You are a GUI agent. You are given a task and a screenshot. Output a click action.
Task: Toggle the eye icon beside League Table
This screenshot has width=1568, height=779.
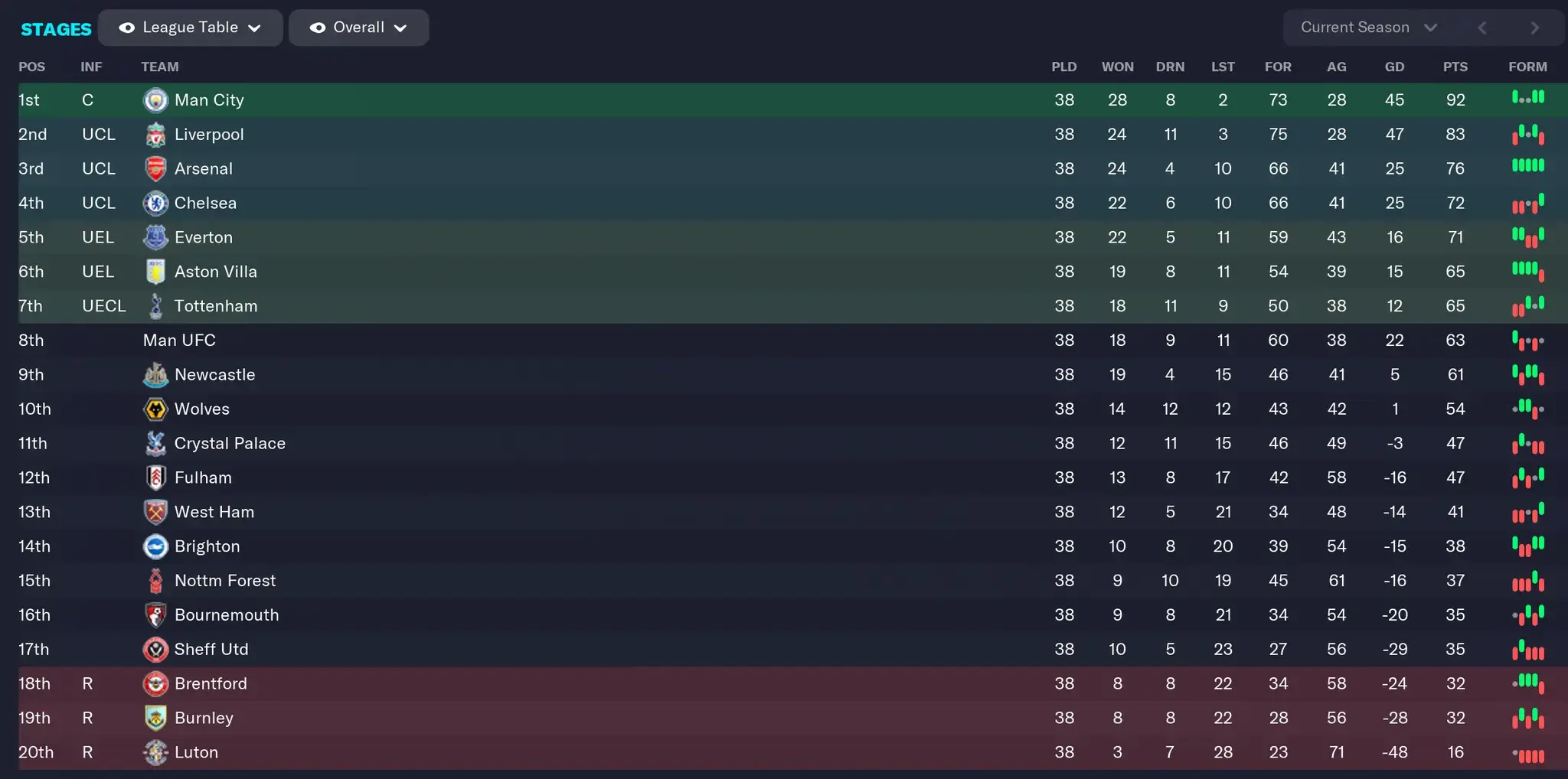point(127,28)
